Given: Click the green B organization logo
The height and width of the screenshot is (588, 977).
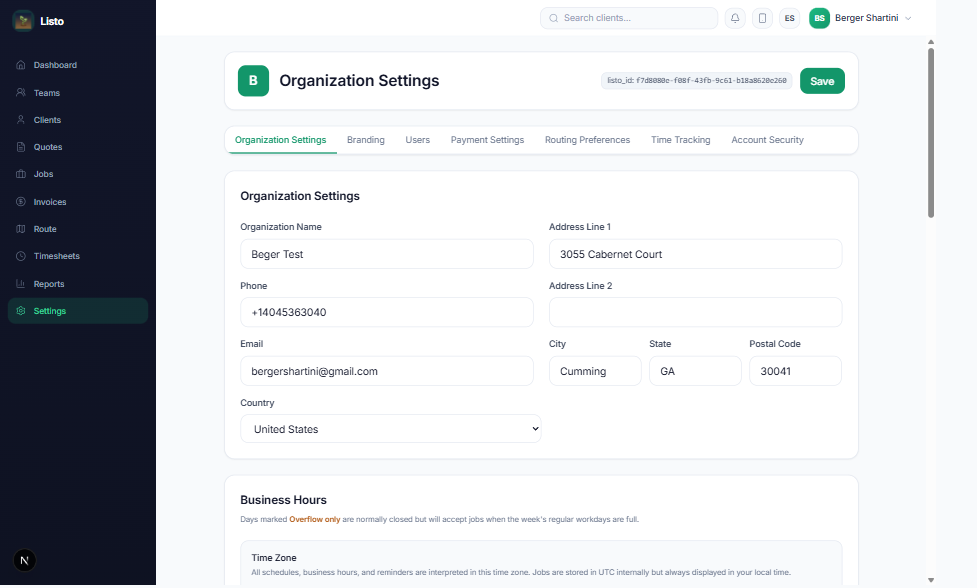Looking at the screenshot, I should [253, 80].
